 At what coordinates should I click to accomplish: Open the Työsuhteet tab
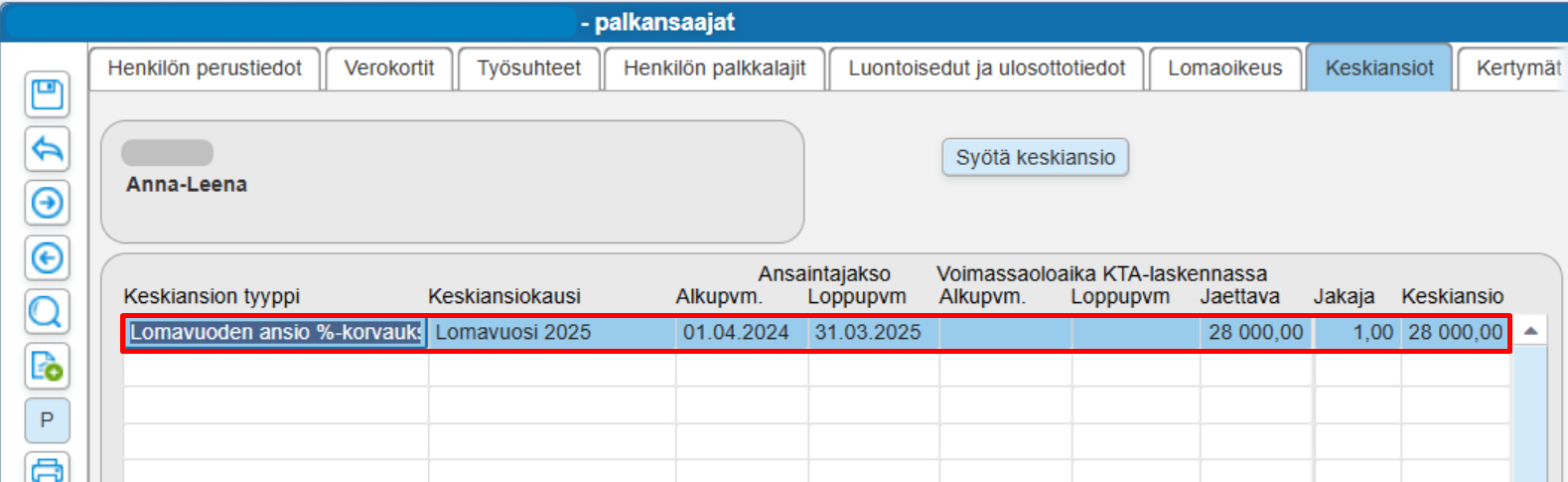[528, 69]
